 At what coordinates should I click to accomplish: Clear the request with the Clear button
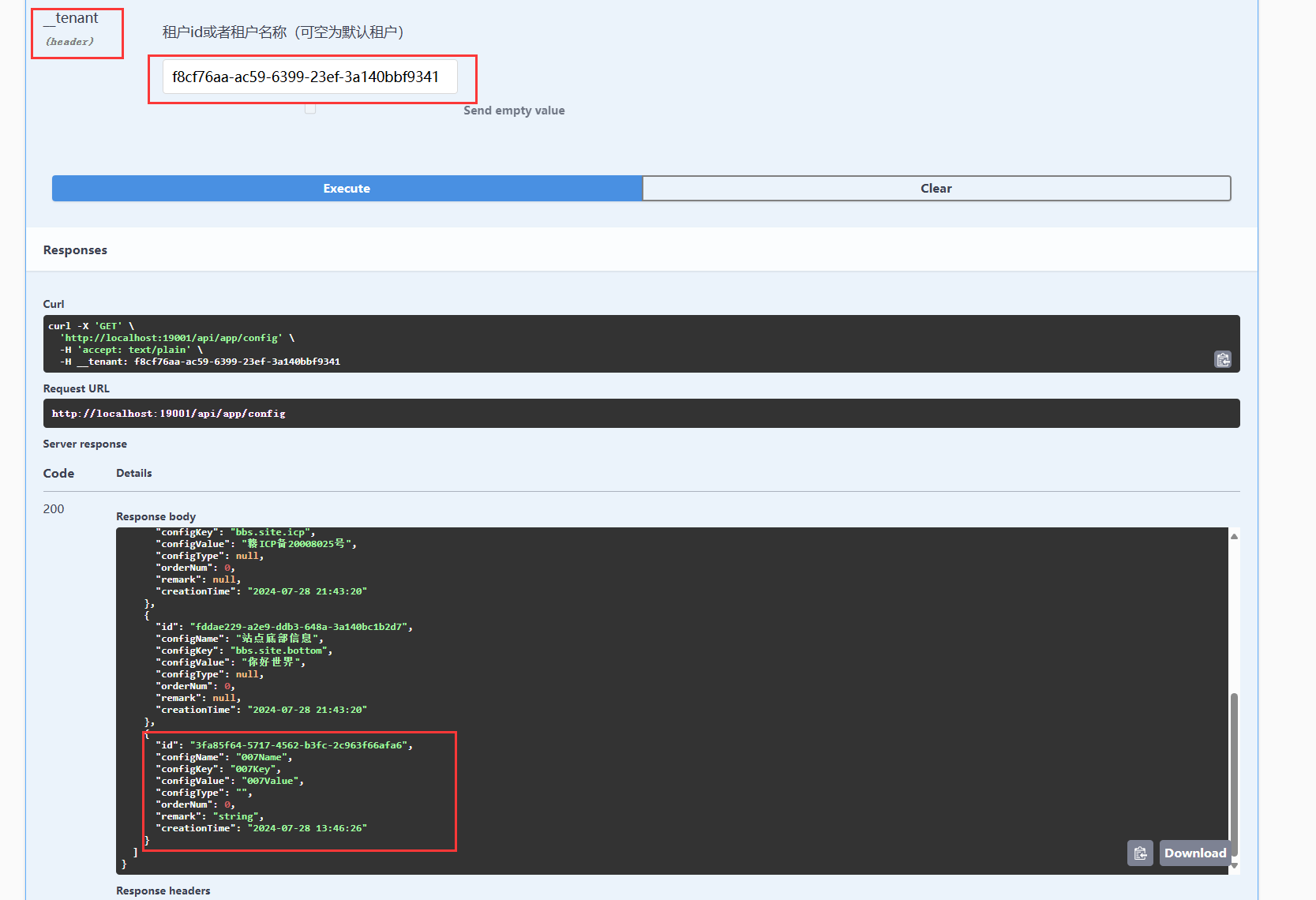(935, 189)
